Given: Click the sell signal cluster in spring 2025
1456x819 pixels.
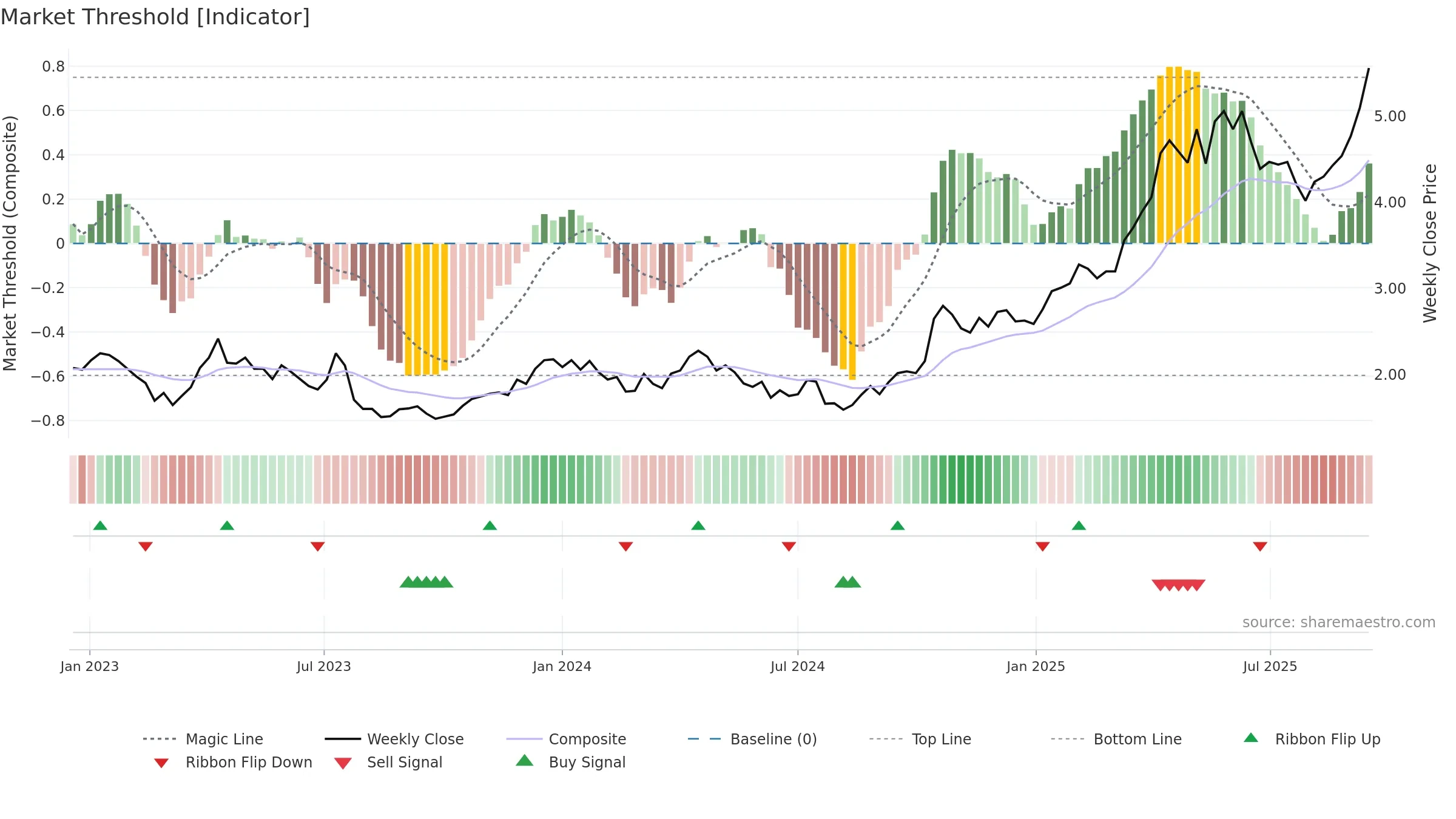Looking at the screenshot, I should (1178, 585).
